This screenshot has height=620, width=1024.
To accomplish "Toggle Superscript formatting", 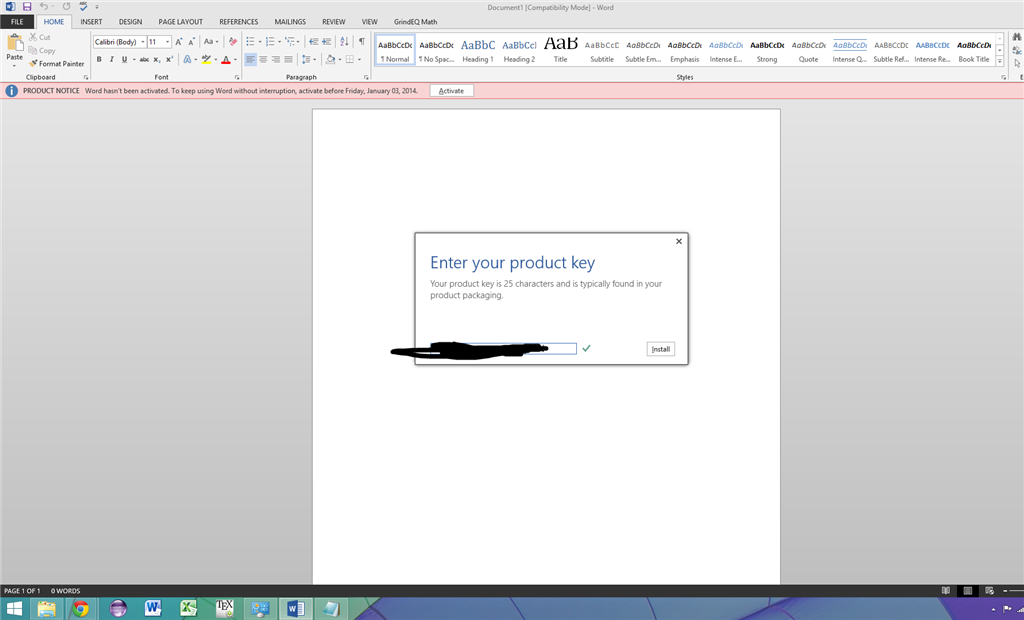I will pos(169,59).
